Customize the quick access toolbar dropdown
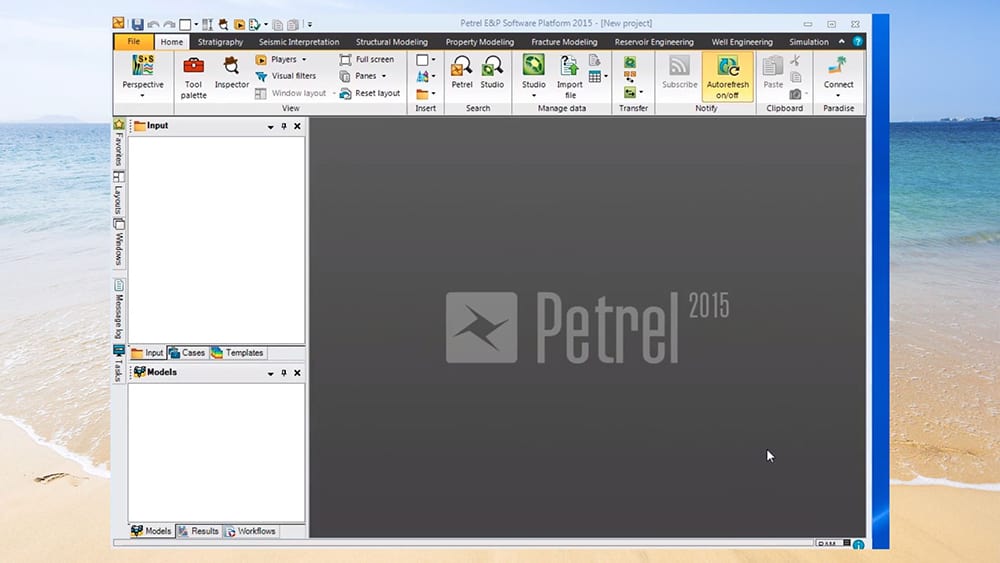The height and width of the screenshot is (563, 1000). [310, 25]
